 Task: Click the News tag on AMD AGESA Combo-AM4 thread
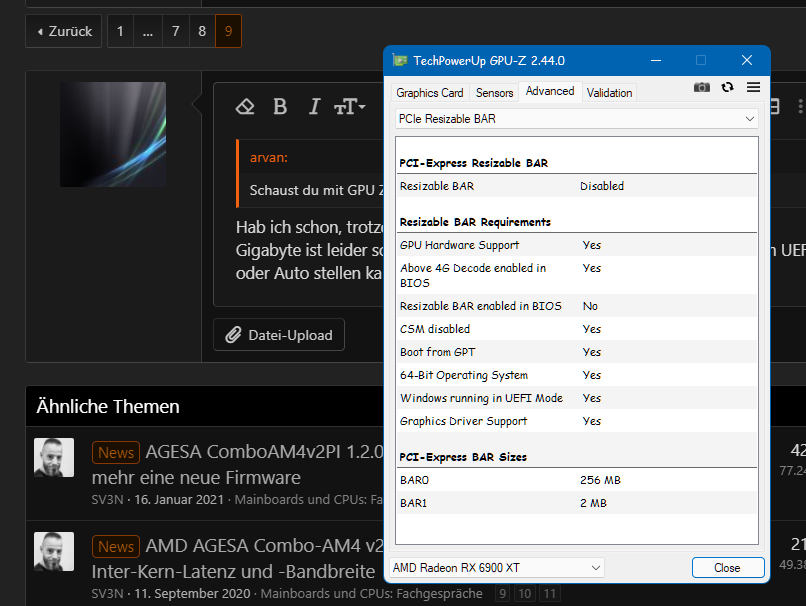click(116, 546)
